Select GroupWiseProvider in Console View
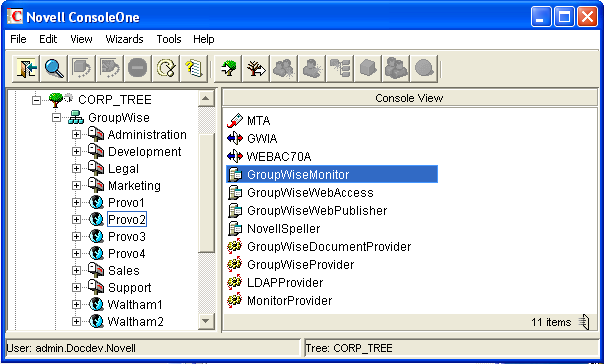Screen dimensions: 604x364 point(300,264)
